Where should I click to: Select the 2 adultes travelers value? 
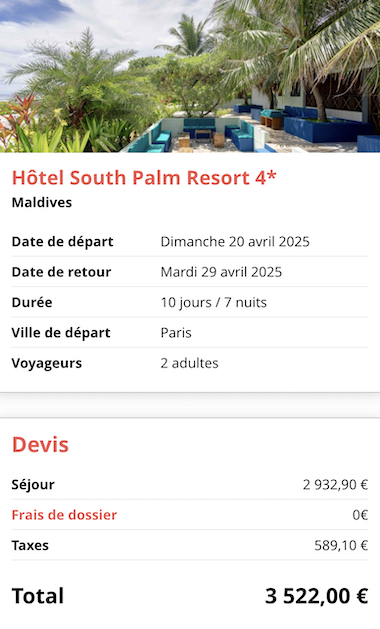(189, 363)
